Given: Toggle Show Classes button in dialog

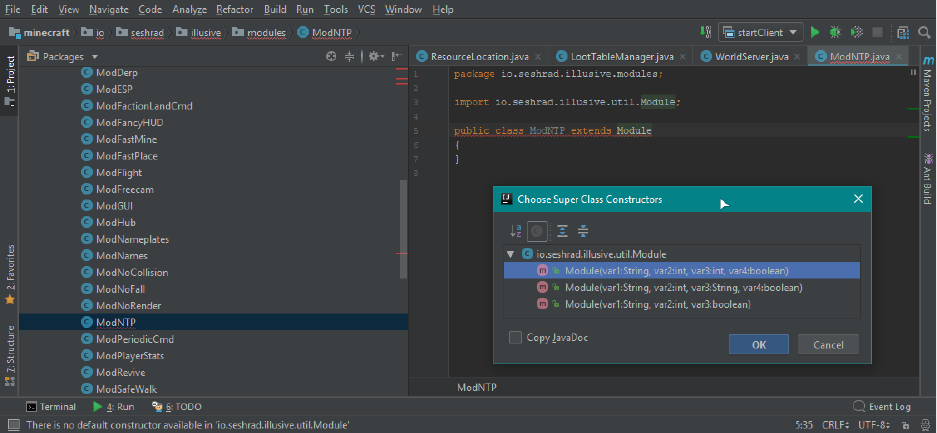Looking at the screenshot, I should pos(538,230).
